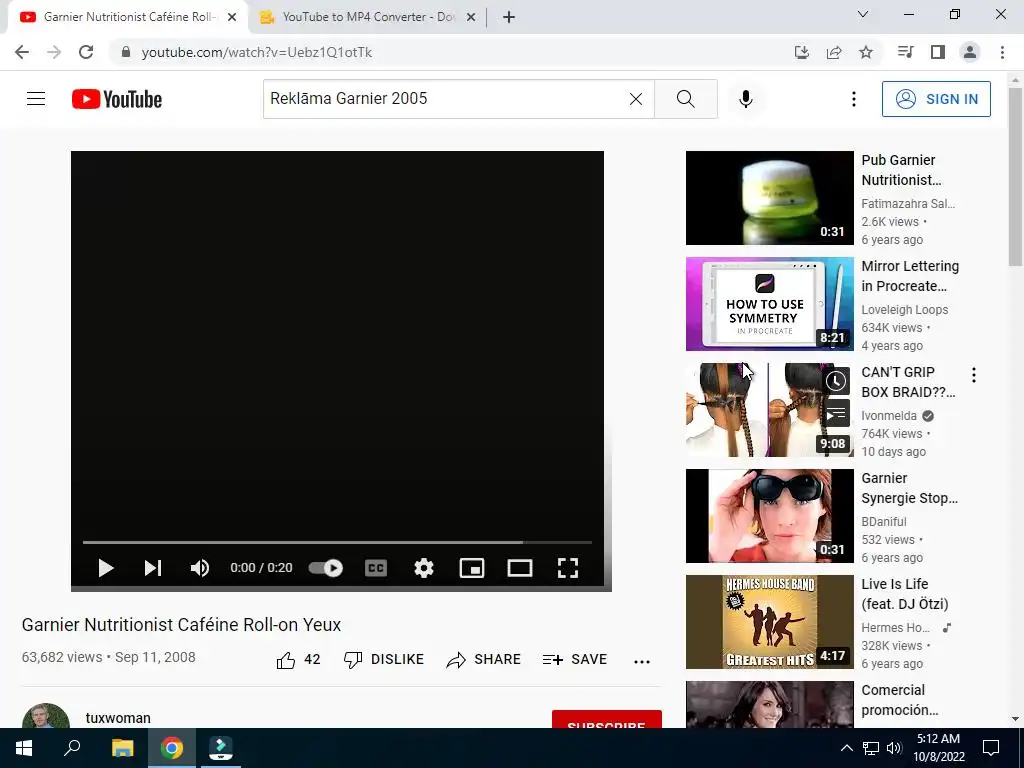Go back in browser history
1024x768 pixels.
coord(22,52)
